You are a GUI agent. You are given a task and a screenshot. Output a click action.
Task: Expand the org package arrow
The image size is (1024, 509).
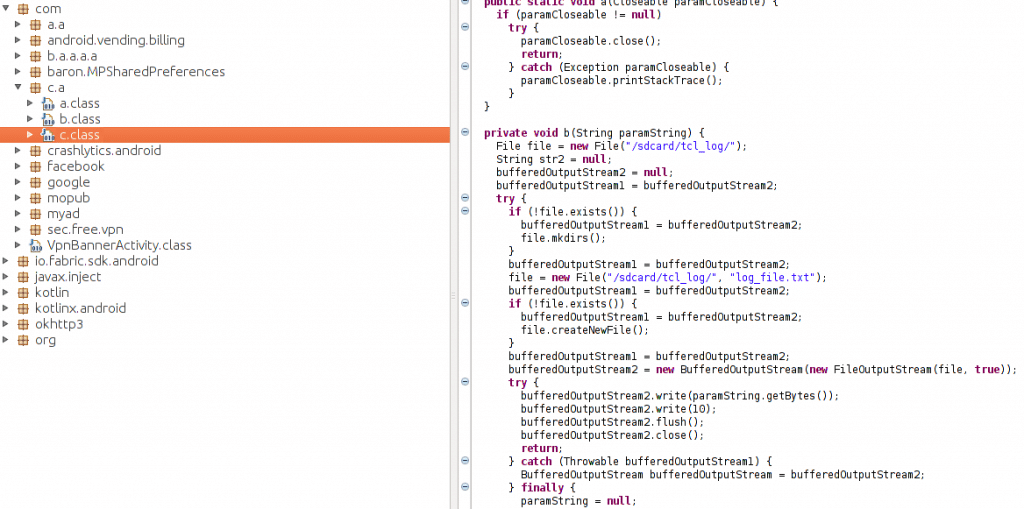point(6,340)
